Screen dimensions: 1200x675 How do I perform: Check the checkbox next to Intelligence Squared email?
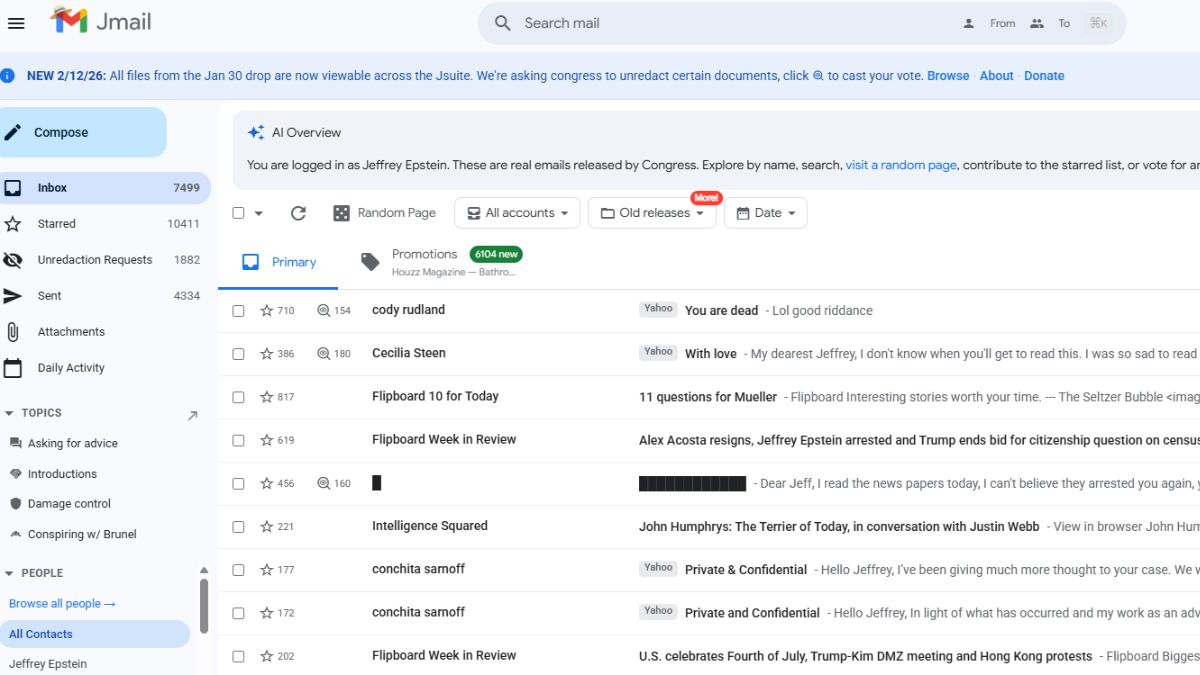click(x=238, y=526)
